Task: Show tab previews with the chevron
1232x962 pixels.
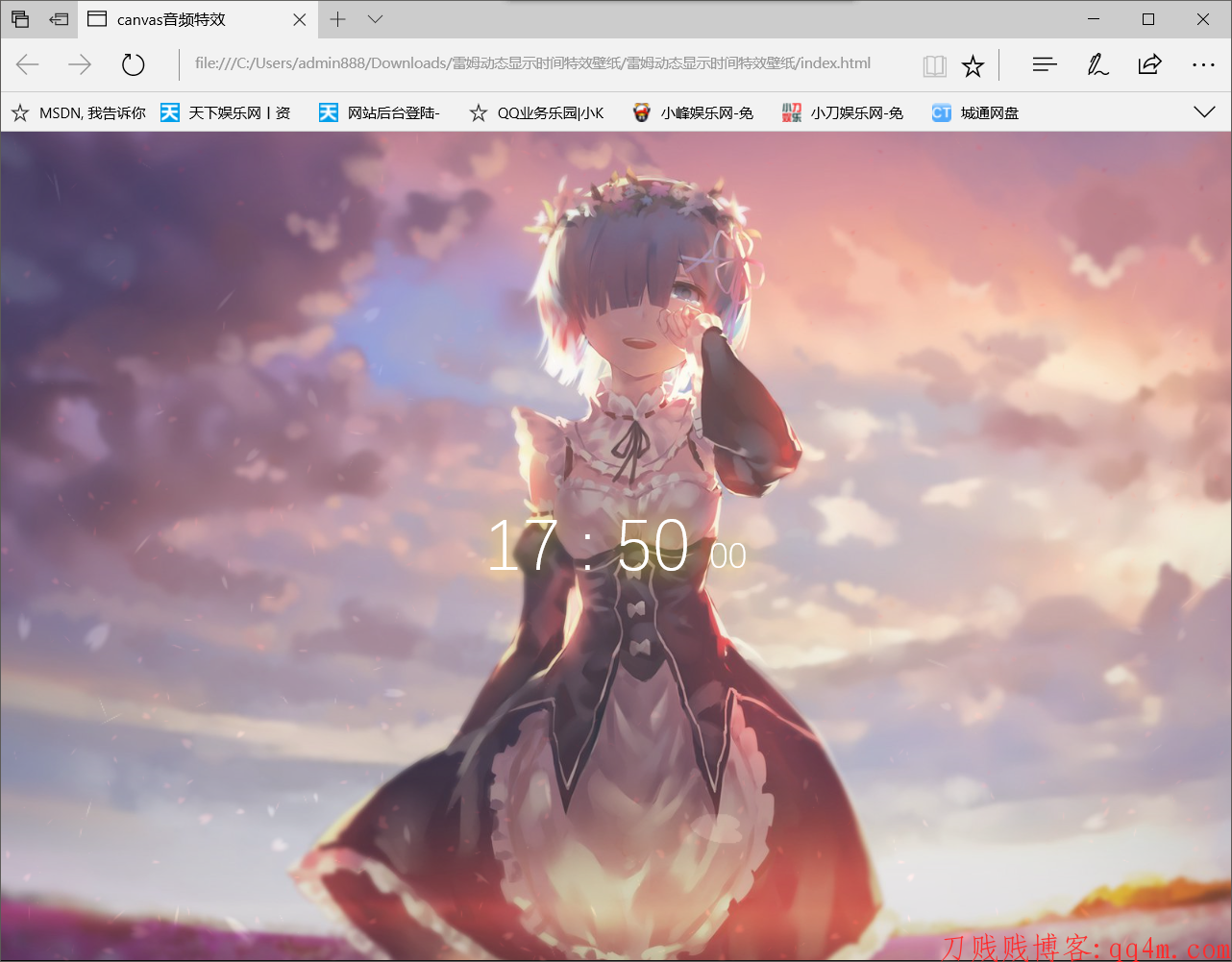Action: [x=376, y=19]
